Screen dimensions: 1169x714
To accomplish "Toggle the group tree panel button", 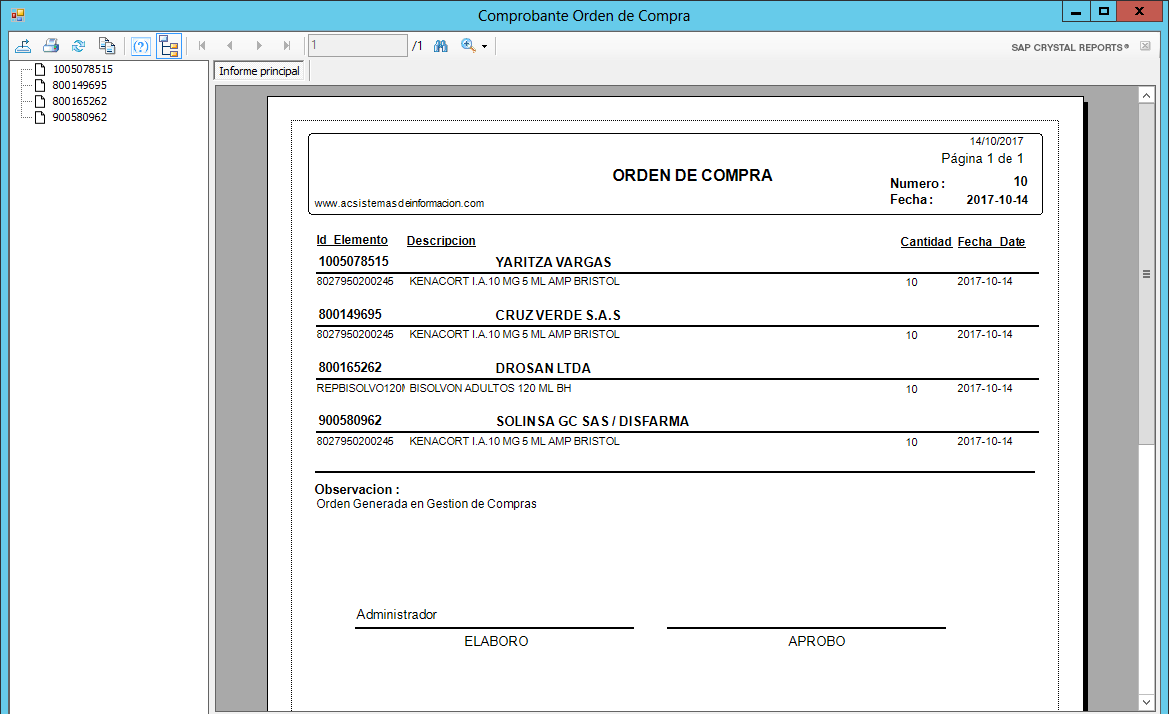I will (168, 46).
